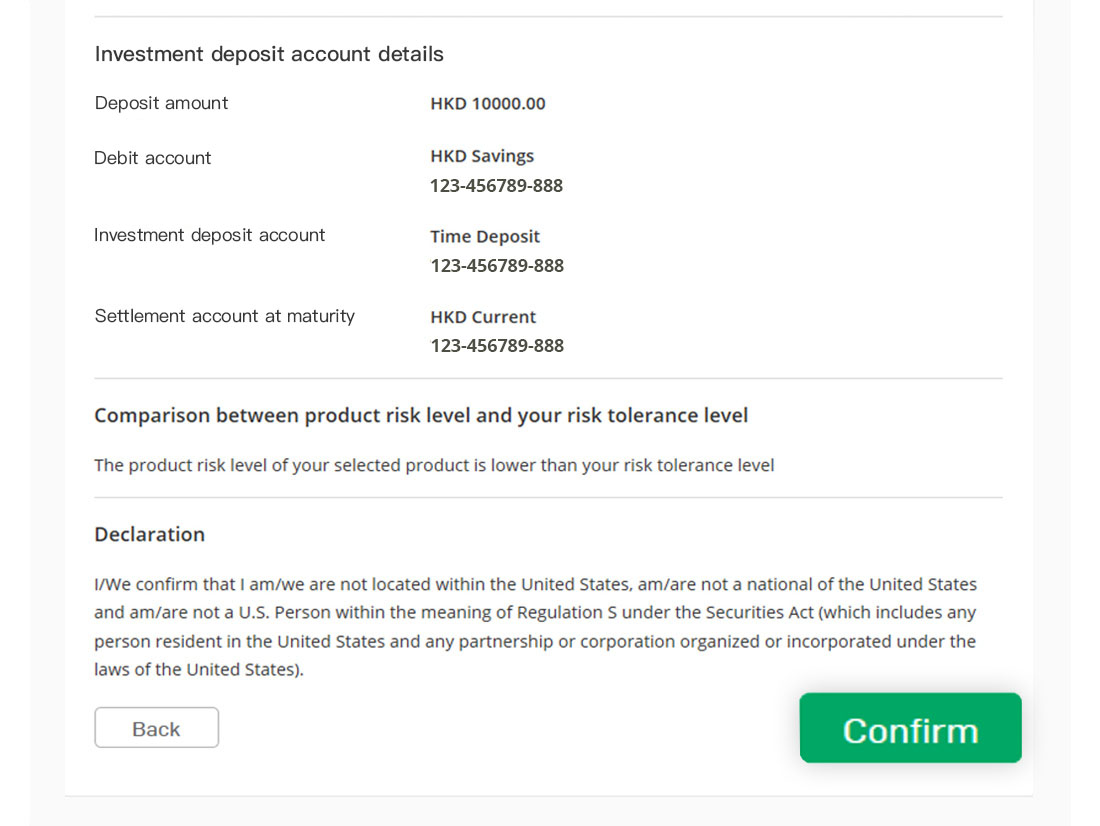Go back with the Back button
This screenshot has height=826, width=1100.
[x=156, y=728]
